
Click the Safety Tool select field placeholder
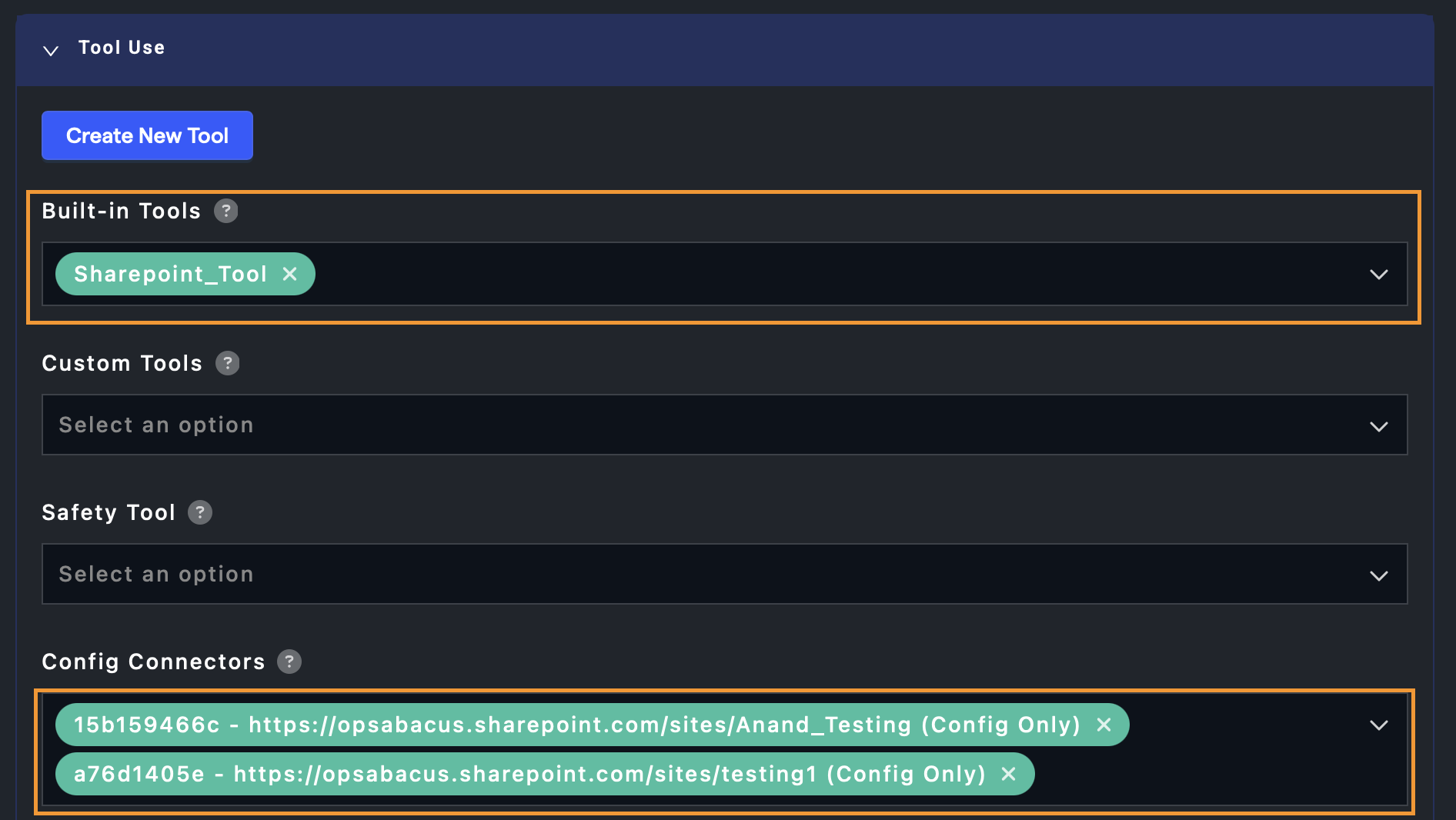156,575
